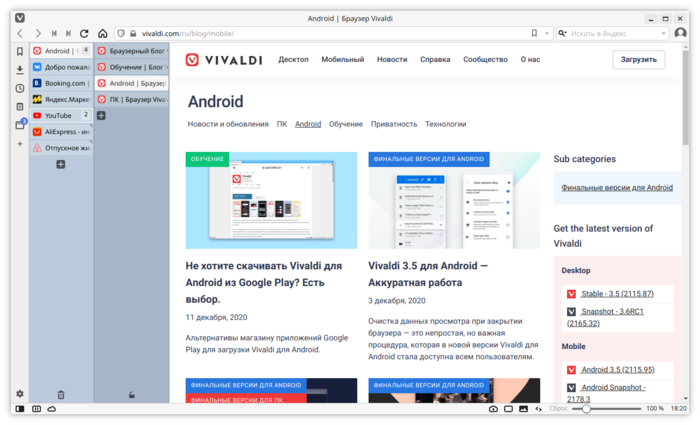Screen dimensions: 700x425
Task: Open Vivaldi settings gear icon
Action: (20, 394)
